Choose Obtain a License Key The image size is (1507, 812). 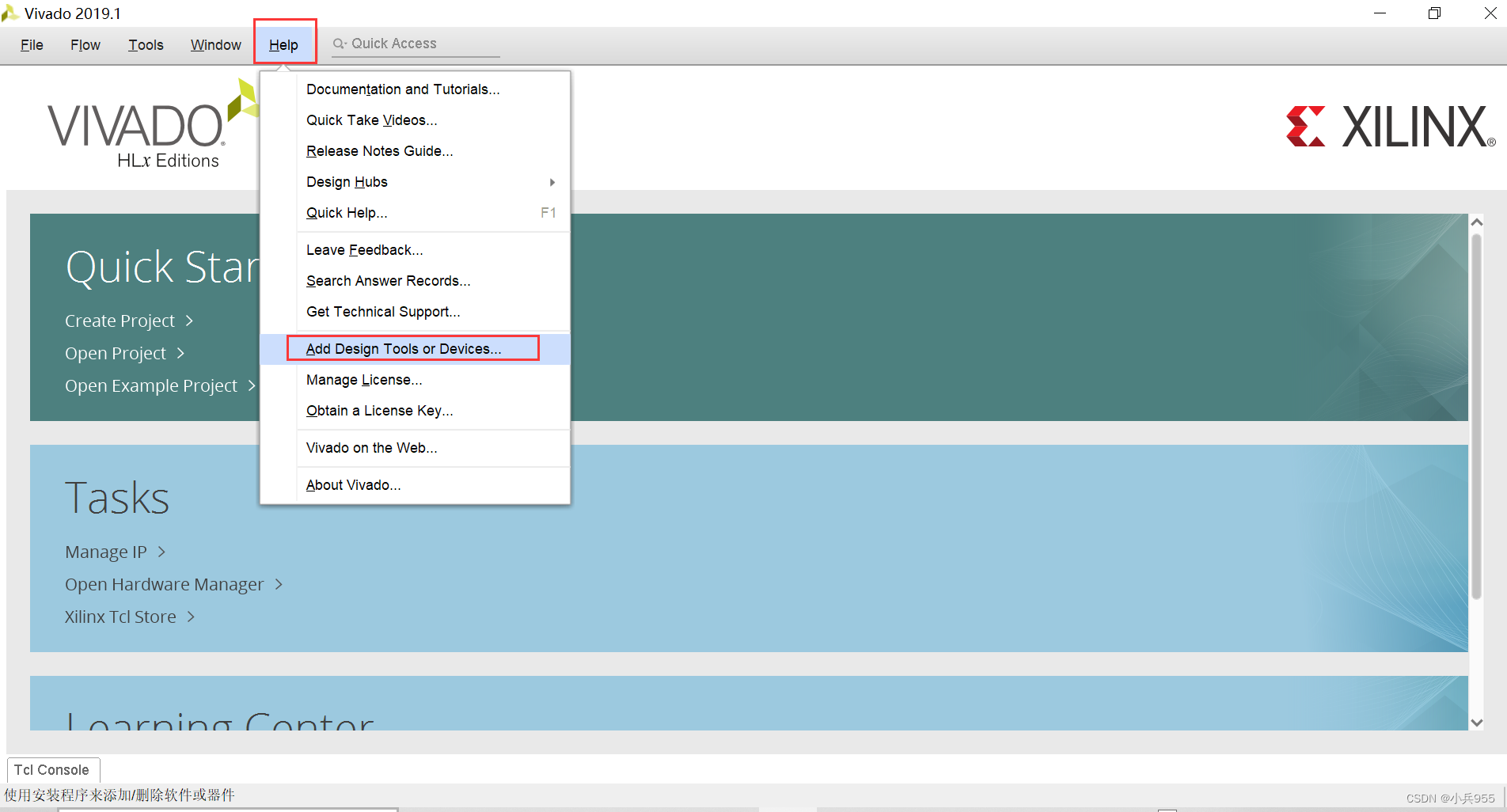(415, 411)
